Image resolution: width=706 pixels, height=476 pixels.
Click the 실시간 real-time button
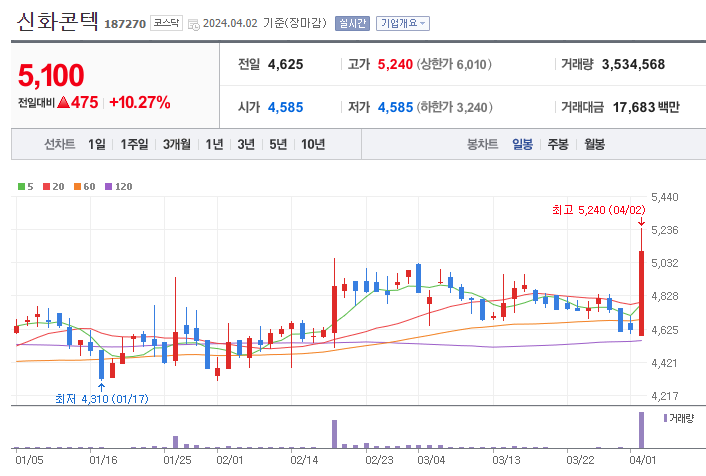352,23
